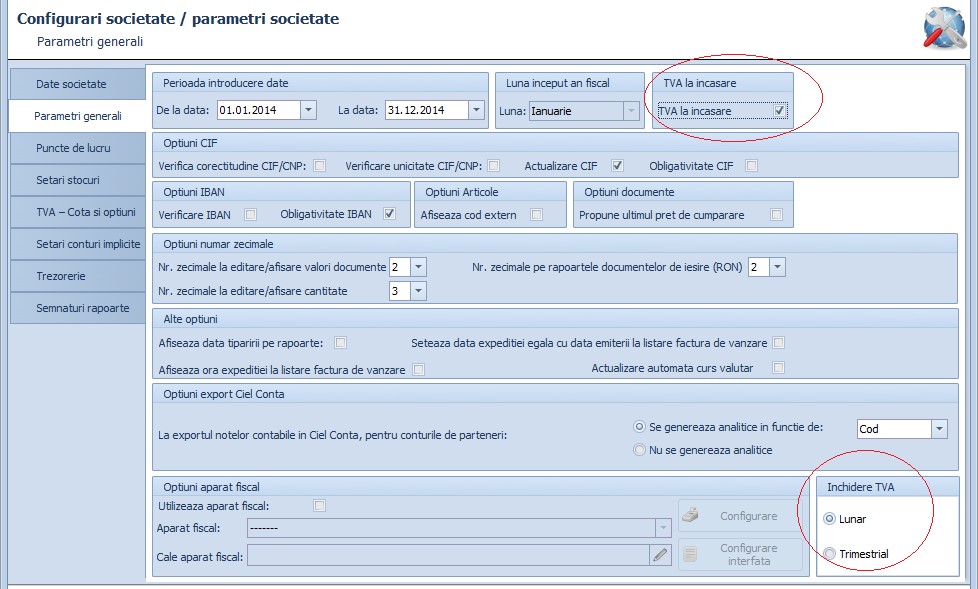Toggle the Obligativitate IBAN checkbox
This screenshot has width=978, height=589.
click(x=389, y=213)
